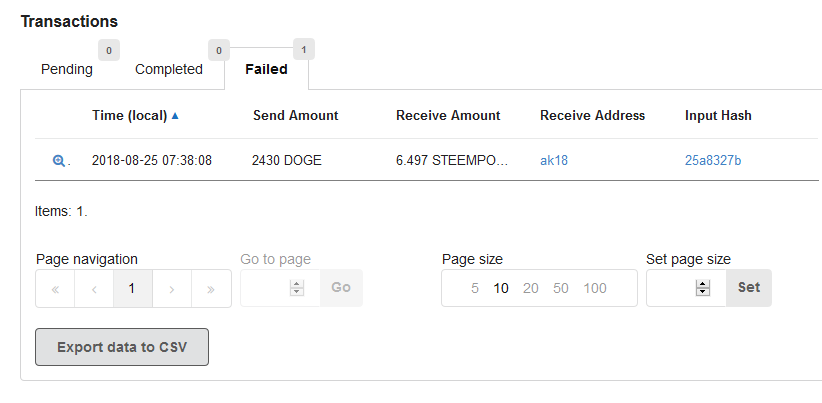822x403 pixels.
Task: Click the Set page size spinner
Action: pos(703,288)
